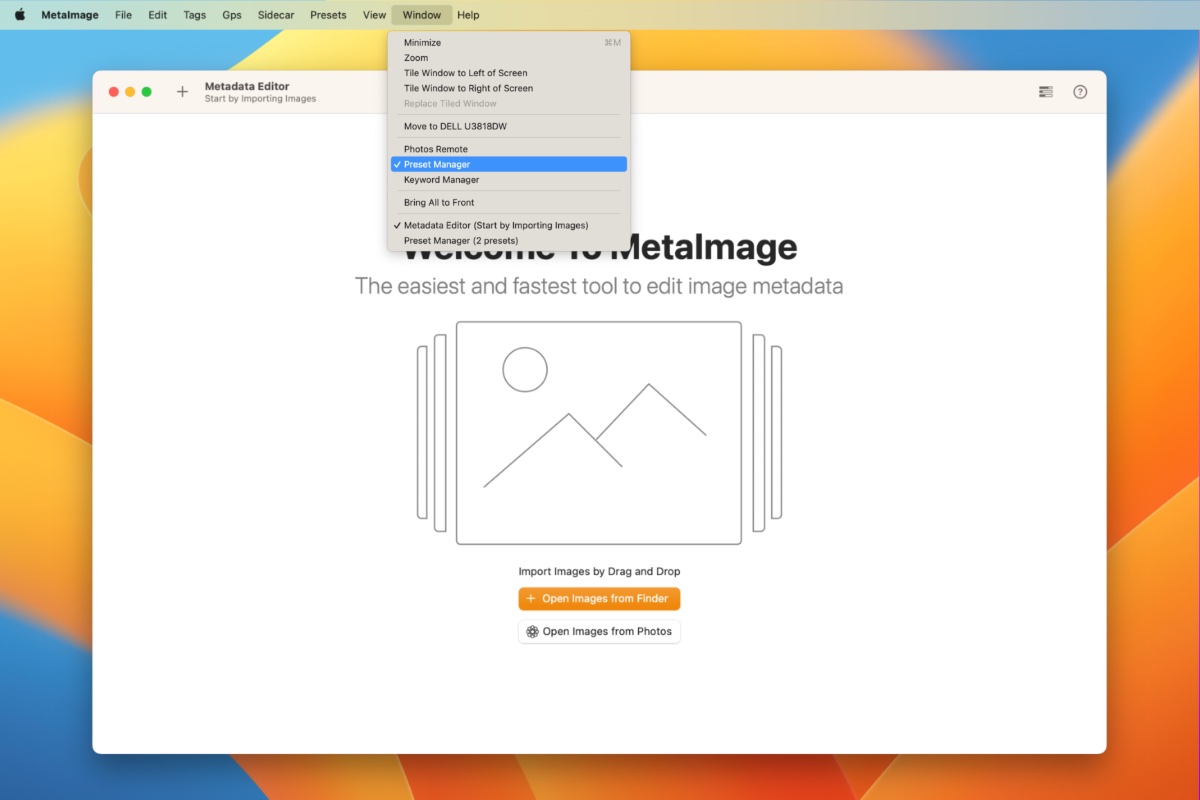Image resolution: width=1200 pixels, height=800 pixels.
Task: Choose Move to DELL U3818DW
Action: click(x=509, y=126)
